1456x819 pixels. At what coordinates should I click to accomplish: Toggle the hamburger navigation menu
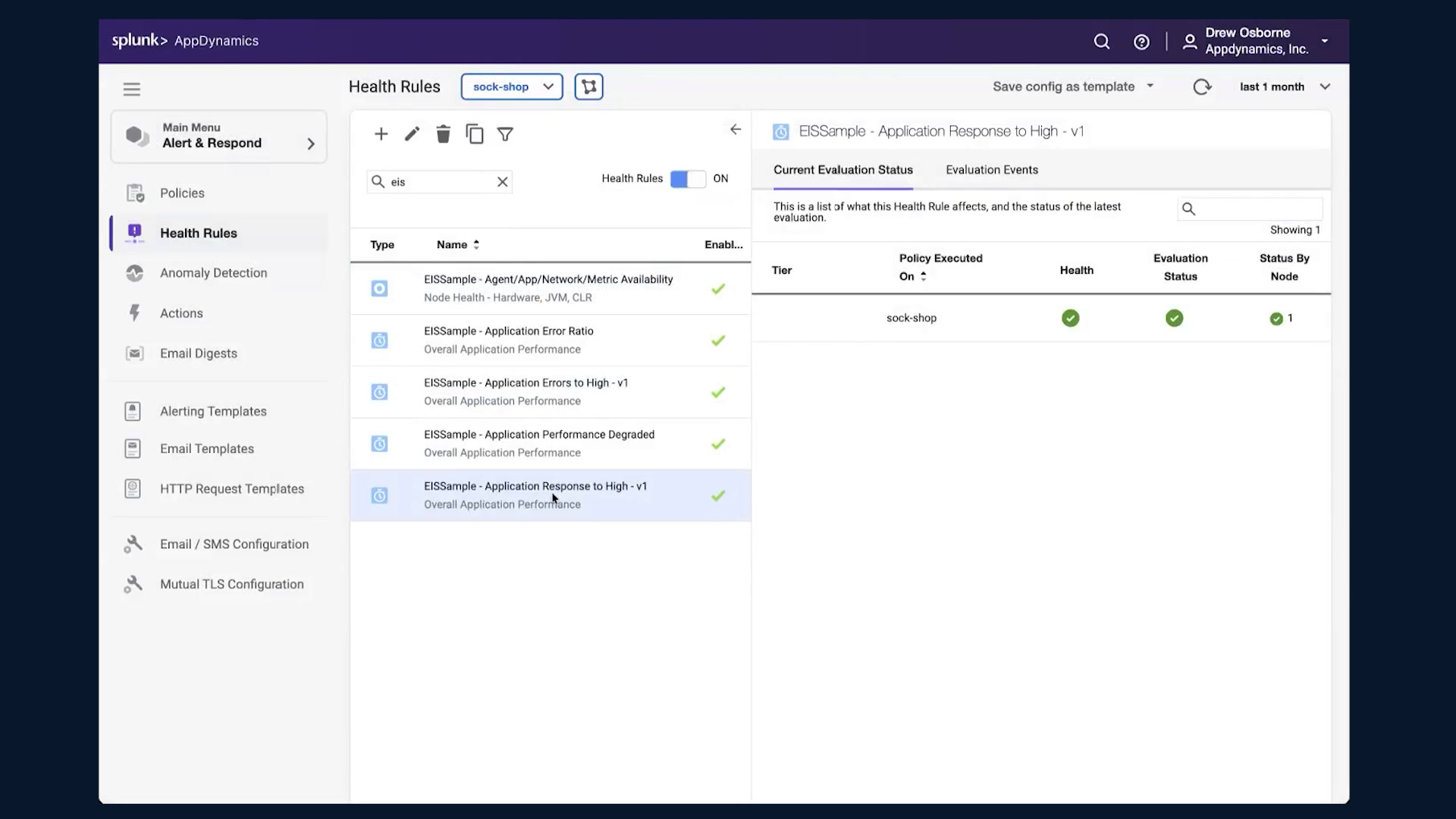coord(132,89)
